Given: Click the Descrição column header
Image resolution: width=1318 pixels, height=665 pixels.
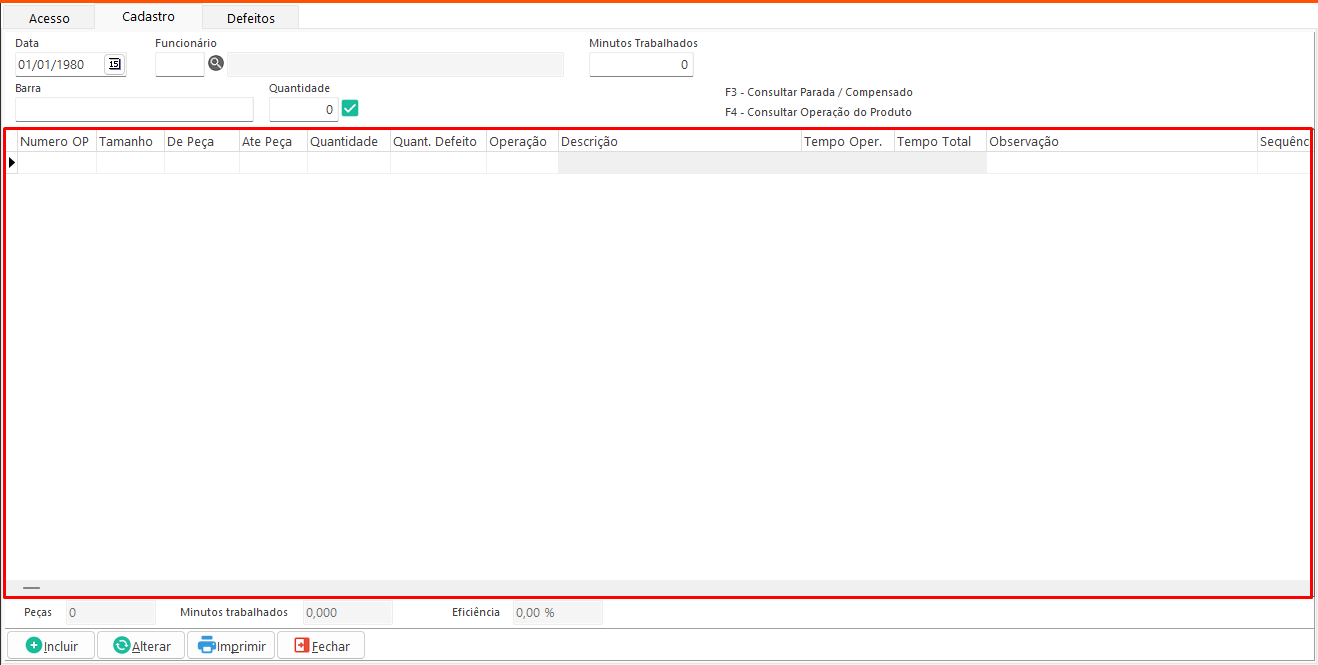Looking at the screenshot, I should point(679,142).
